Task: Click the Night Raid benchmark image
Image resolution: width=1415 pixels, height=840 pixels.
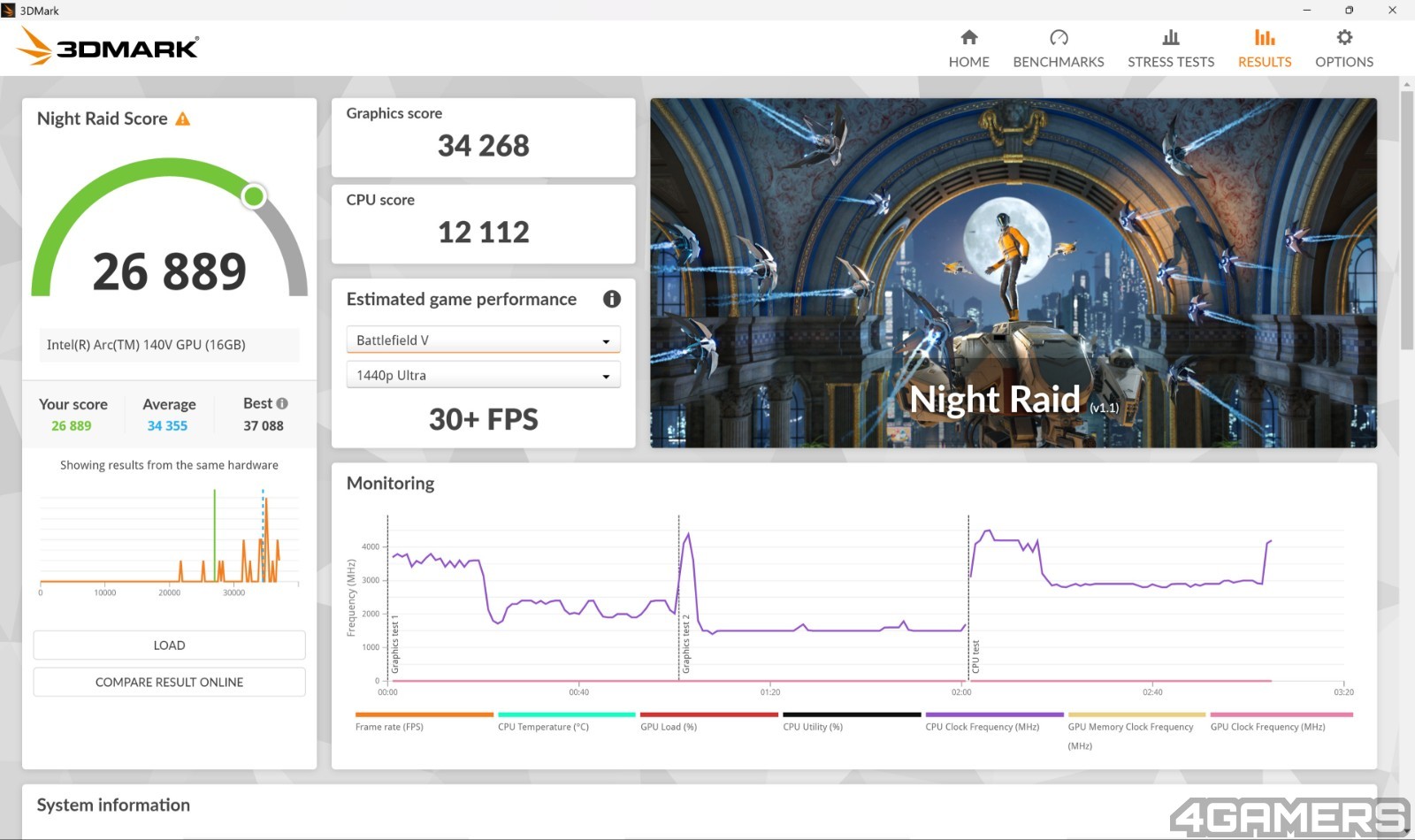Action: pos(1013,272)
